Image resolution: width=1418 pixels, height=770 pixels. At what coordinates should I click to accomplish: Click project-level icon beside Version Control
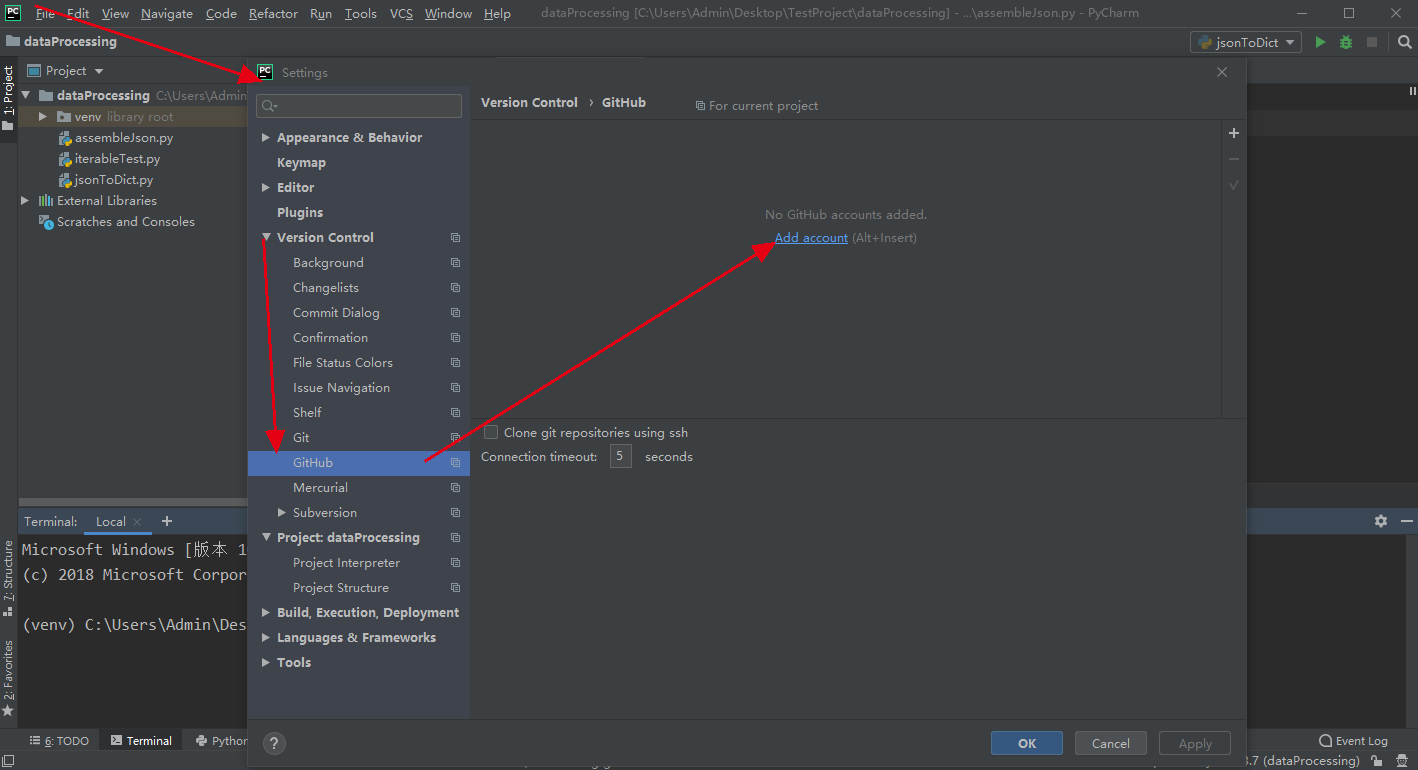[455, 238]
